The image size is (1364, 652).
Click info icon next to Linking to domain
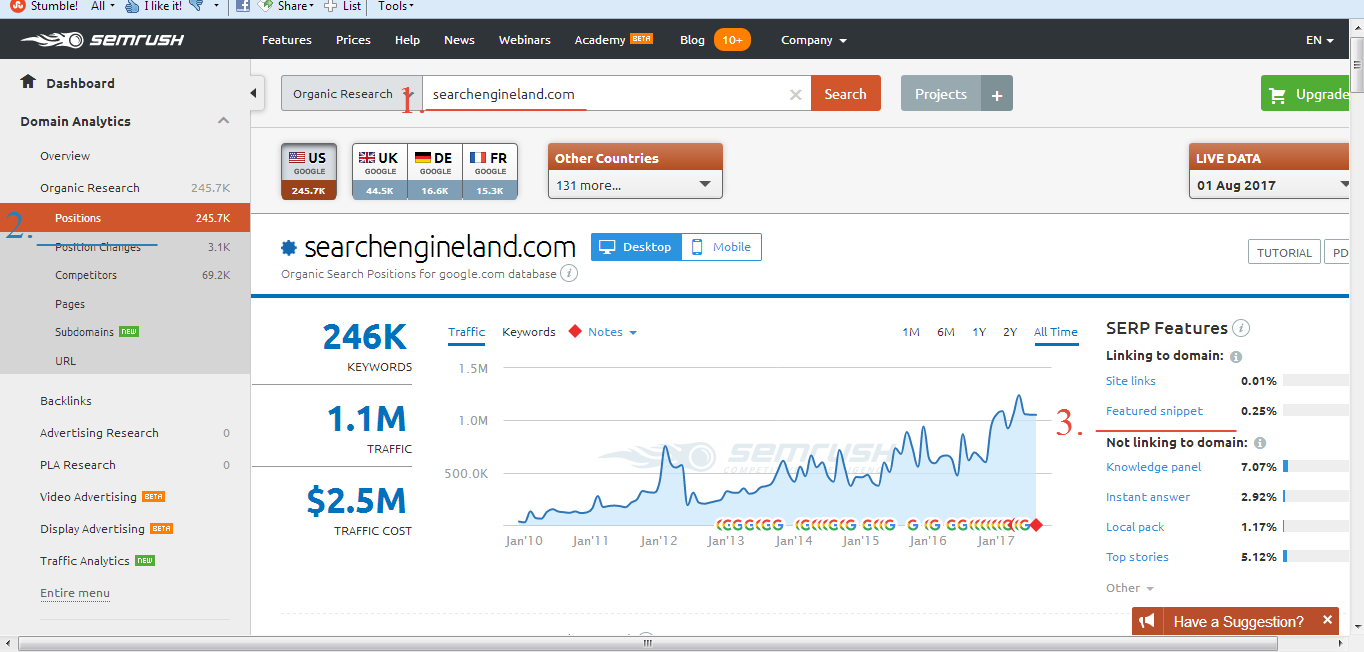pos(1236,357)
